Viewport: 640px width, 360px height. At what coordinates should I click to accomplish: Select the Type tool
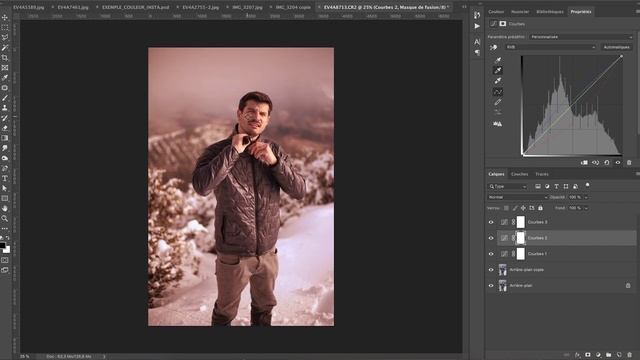point(5,178)
